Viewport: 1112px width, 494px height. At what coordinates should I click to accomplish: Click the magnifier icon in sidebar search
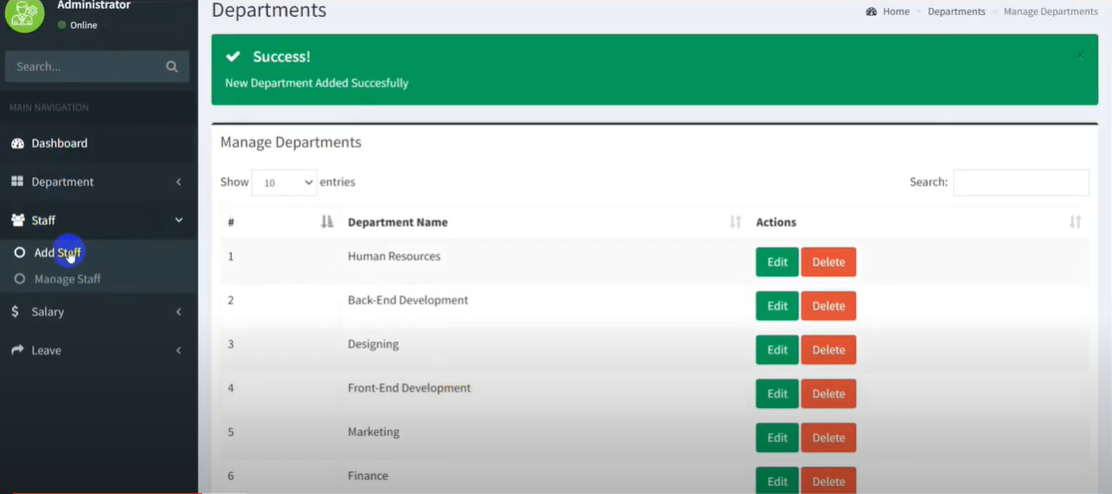click(x=172, y=67)
